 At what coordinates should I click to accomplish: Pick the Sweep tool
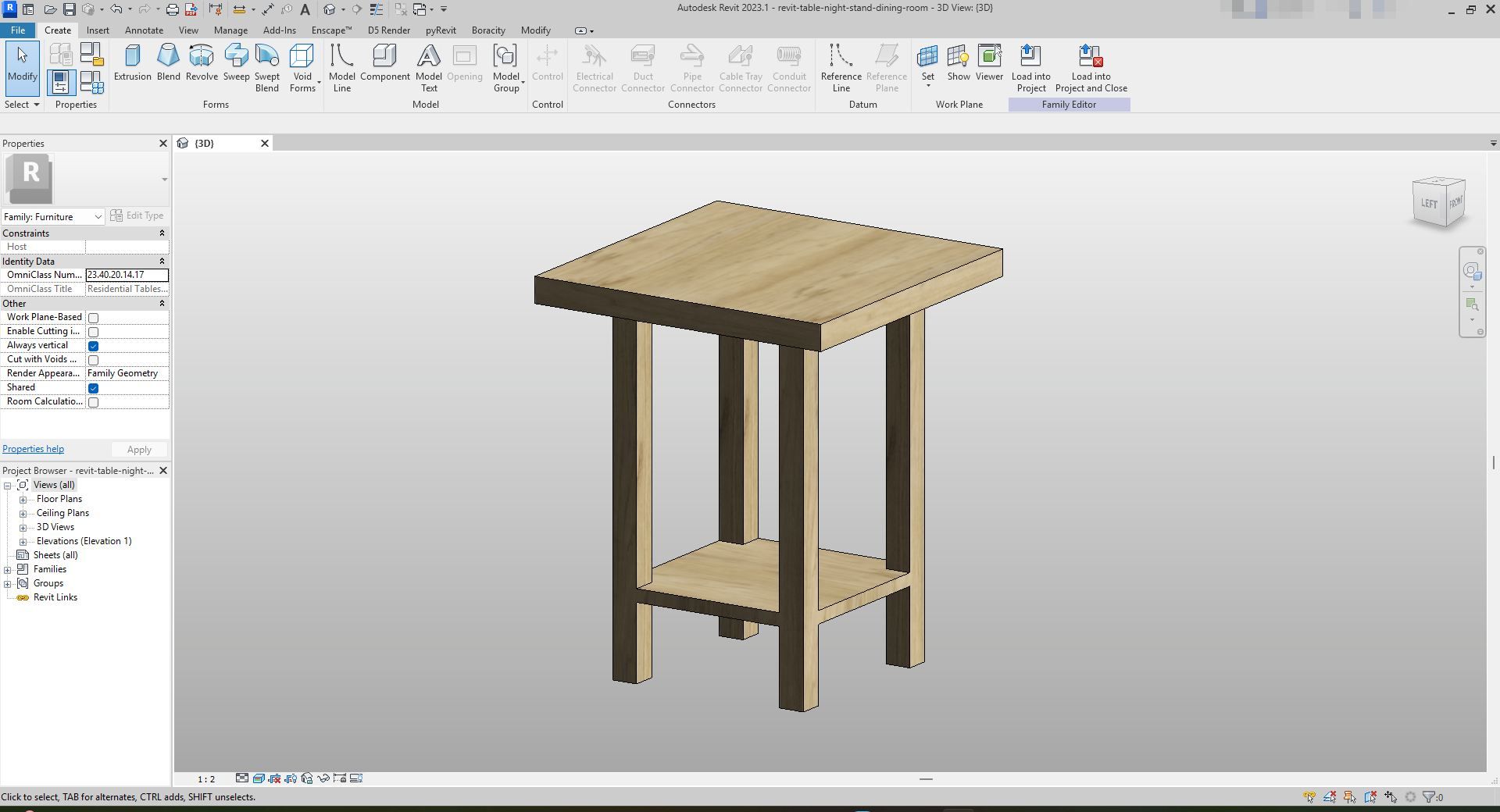tap(236, 62)
